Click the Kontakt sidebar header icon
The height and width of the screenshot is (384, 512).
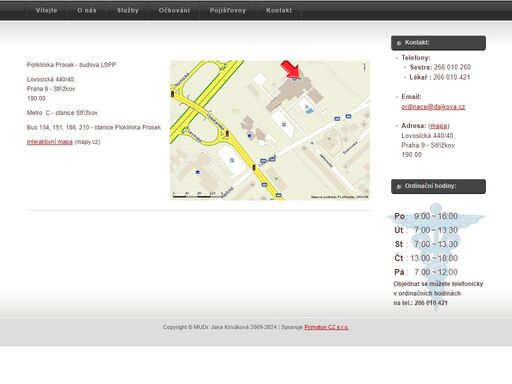398,43
